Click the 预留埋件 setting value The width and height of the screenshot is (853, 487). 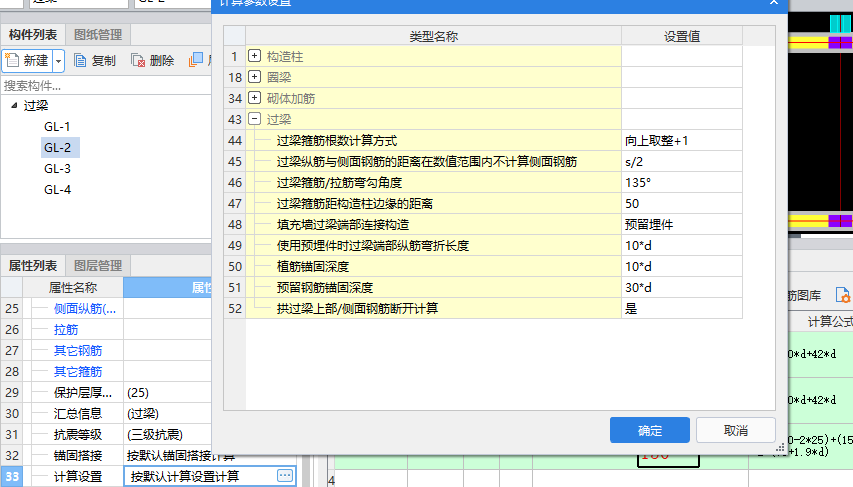pos(682,224)
